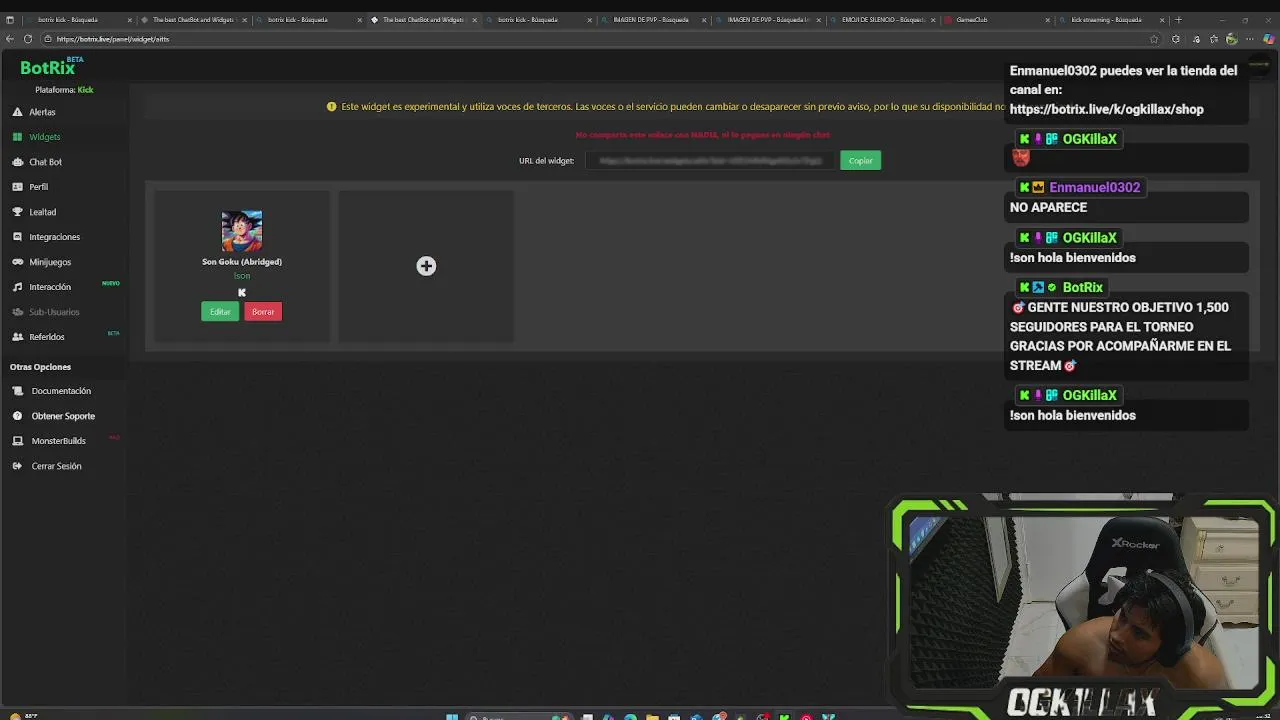This screenshot has height=720, width=1280.
Task: Delete the Son Goku voice with Borrar
Action: tap(263, 312)
